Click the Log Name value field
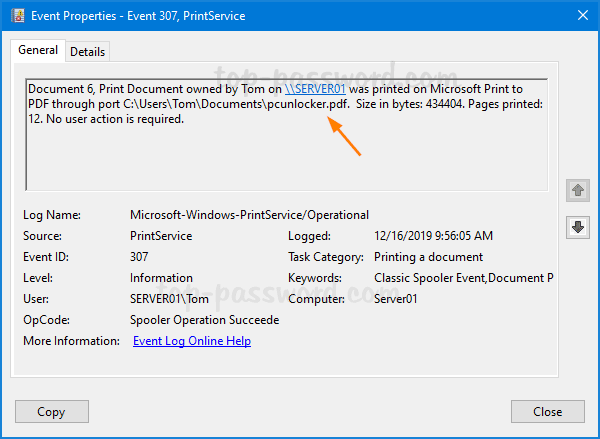Screen dimensions: 600x439 pos(249,215)
